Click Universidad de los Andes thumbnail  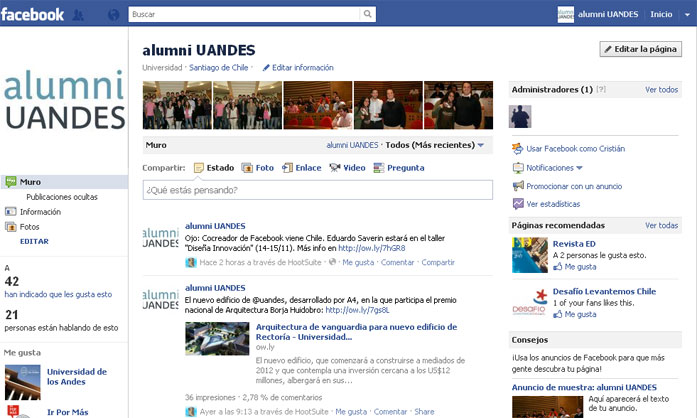click(23, 382)
